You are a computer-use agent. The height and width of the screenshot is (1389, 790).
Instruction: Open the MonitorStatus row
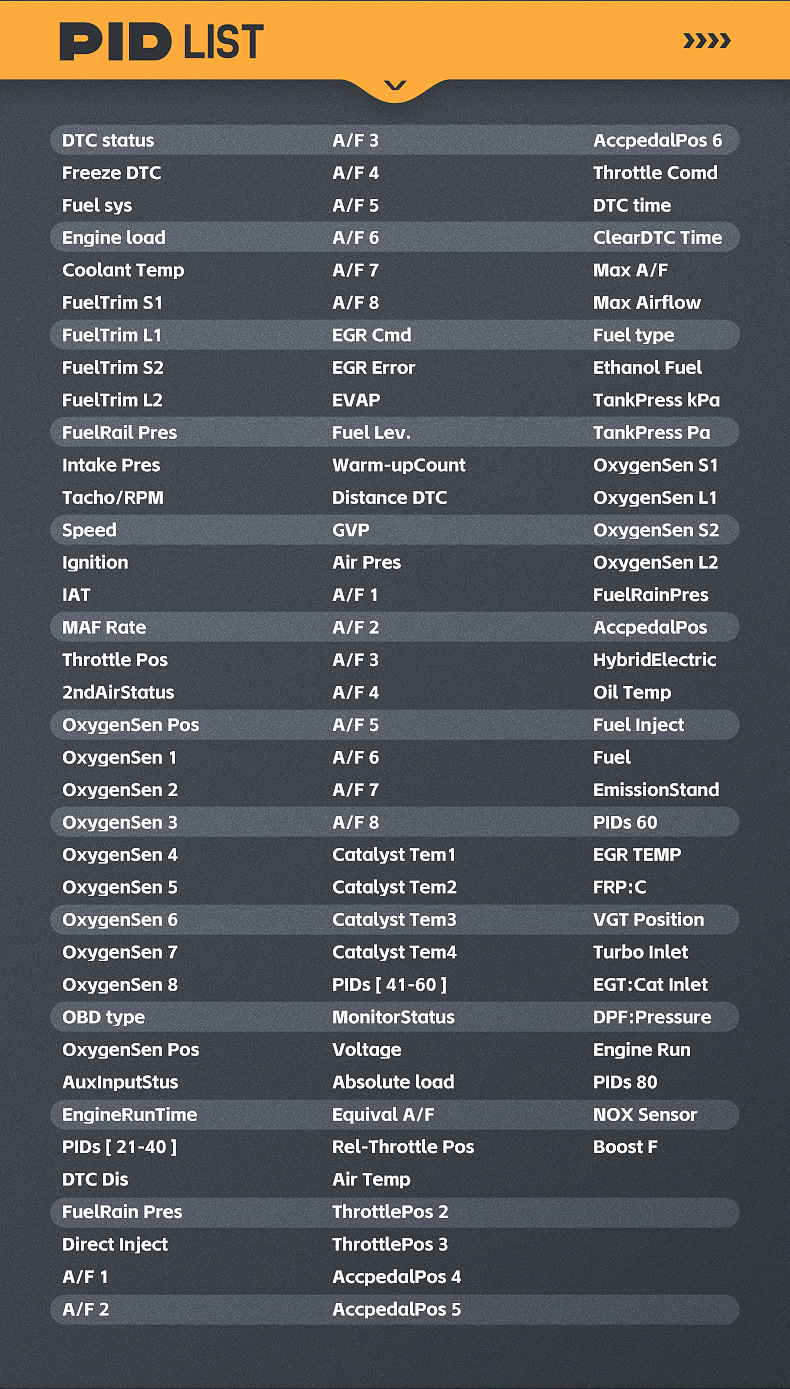click(x=393, y=1018)
